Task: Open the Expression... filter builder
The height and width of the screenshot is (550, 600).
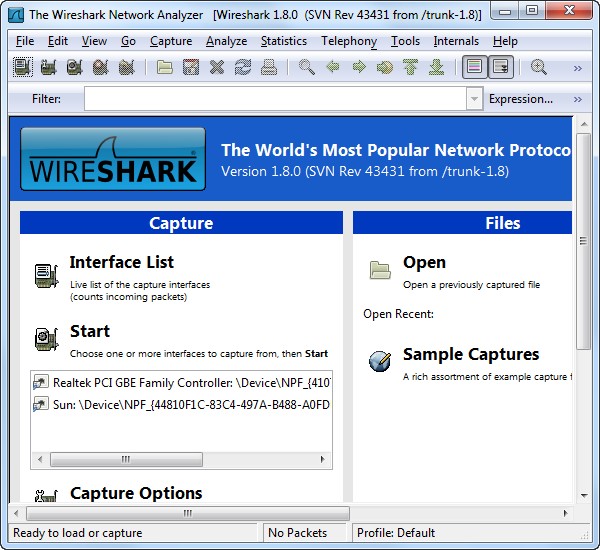Action: [521, 99]
